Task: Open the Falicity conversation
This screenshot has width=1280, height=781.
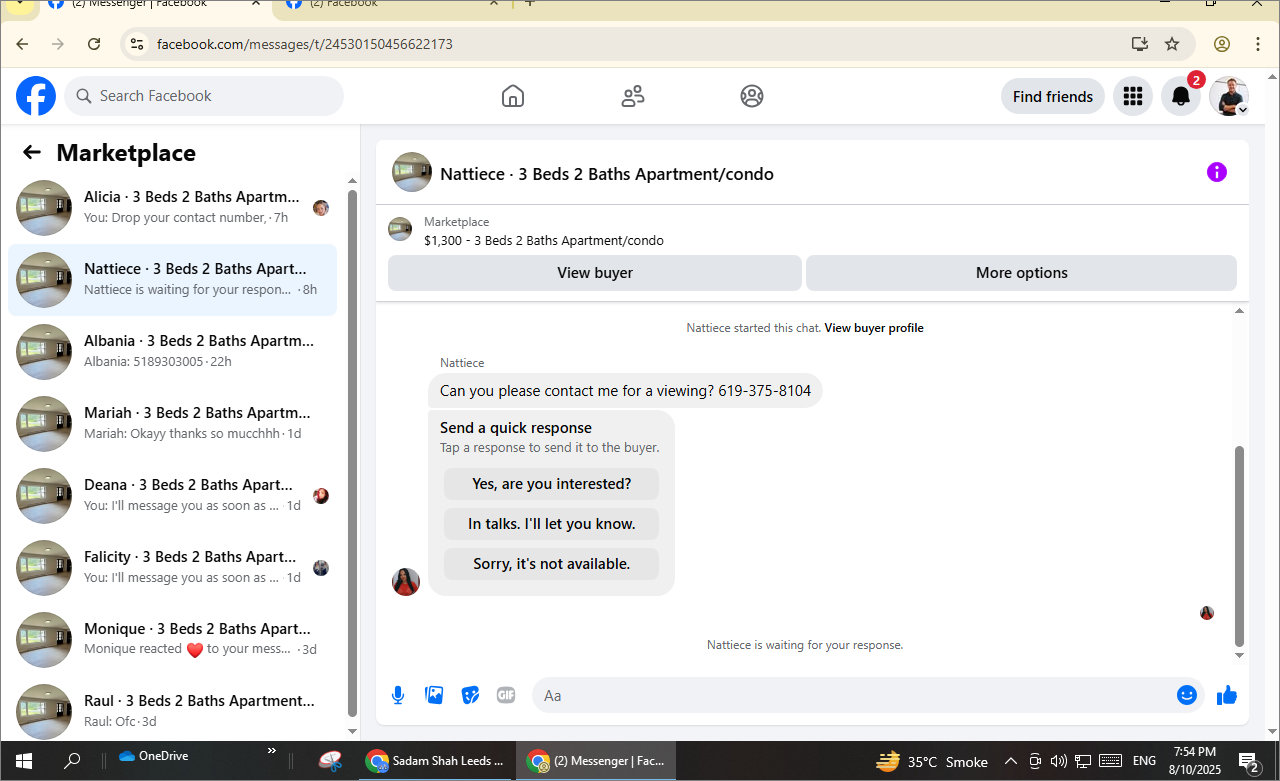Action: click(x=172, y=567)
